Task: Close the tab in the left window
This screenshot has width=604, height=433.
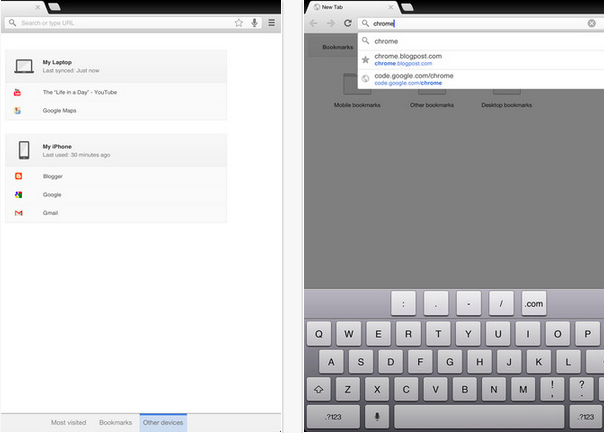Action: (38, 7)
